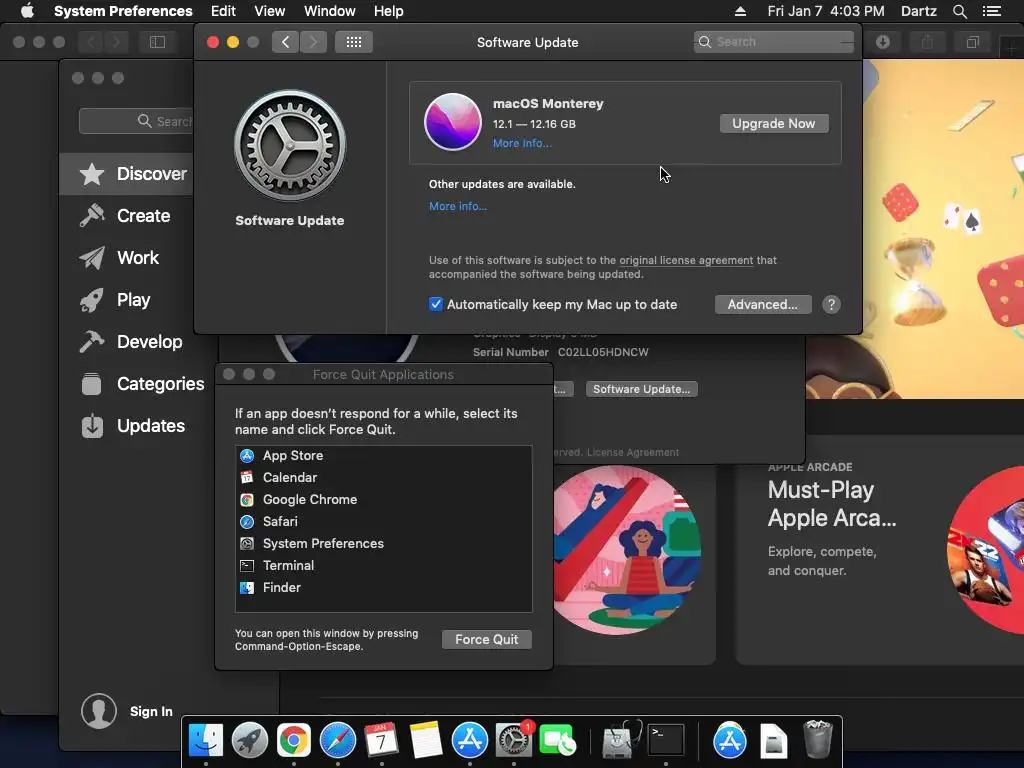1024x768 pixels.
Task: Open FaceTime icon in the Dock
Action: point(558,741)
